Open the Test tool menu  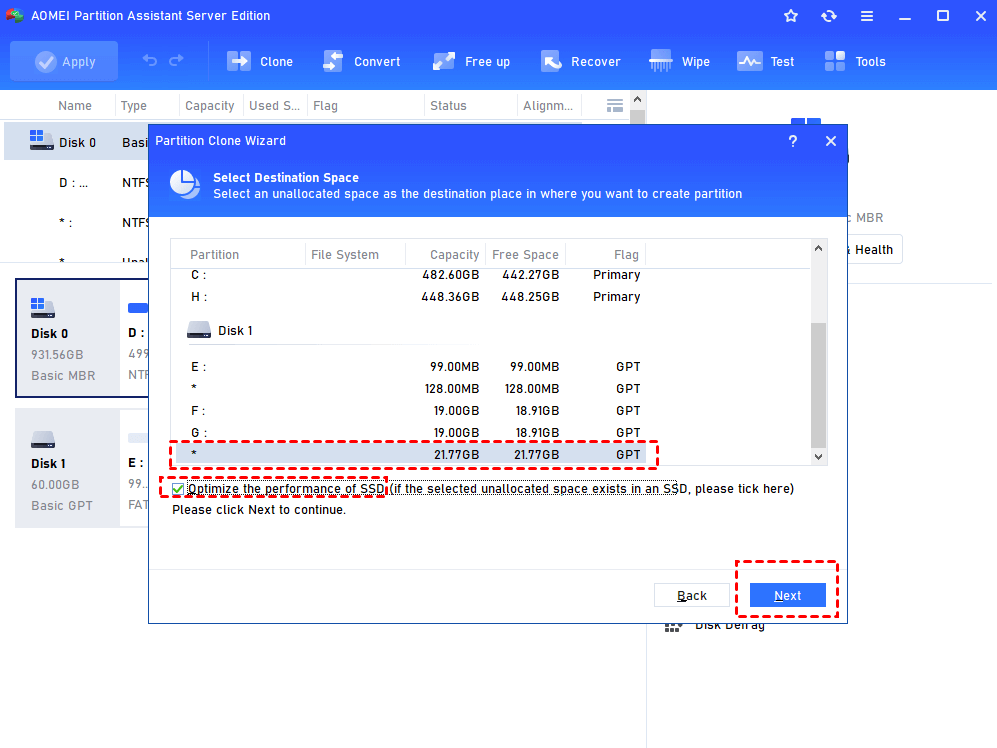pos(766,62)
